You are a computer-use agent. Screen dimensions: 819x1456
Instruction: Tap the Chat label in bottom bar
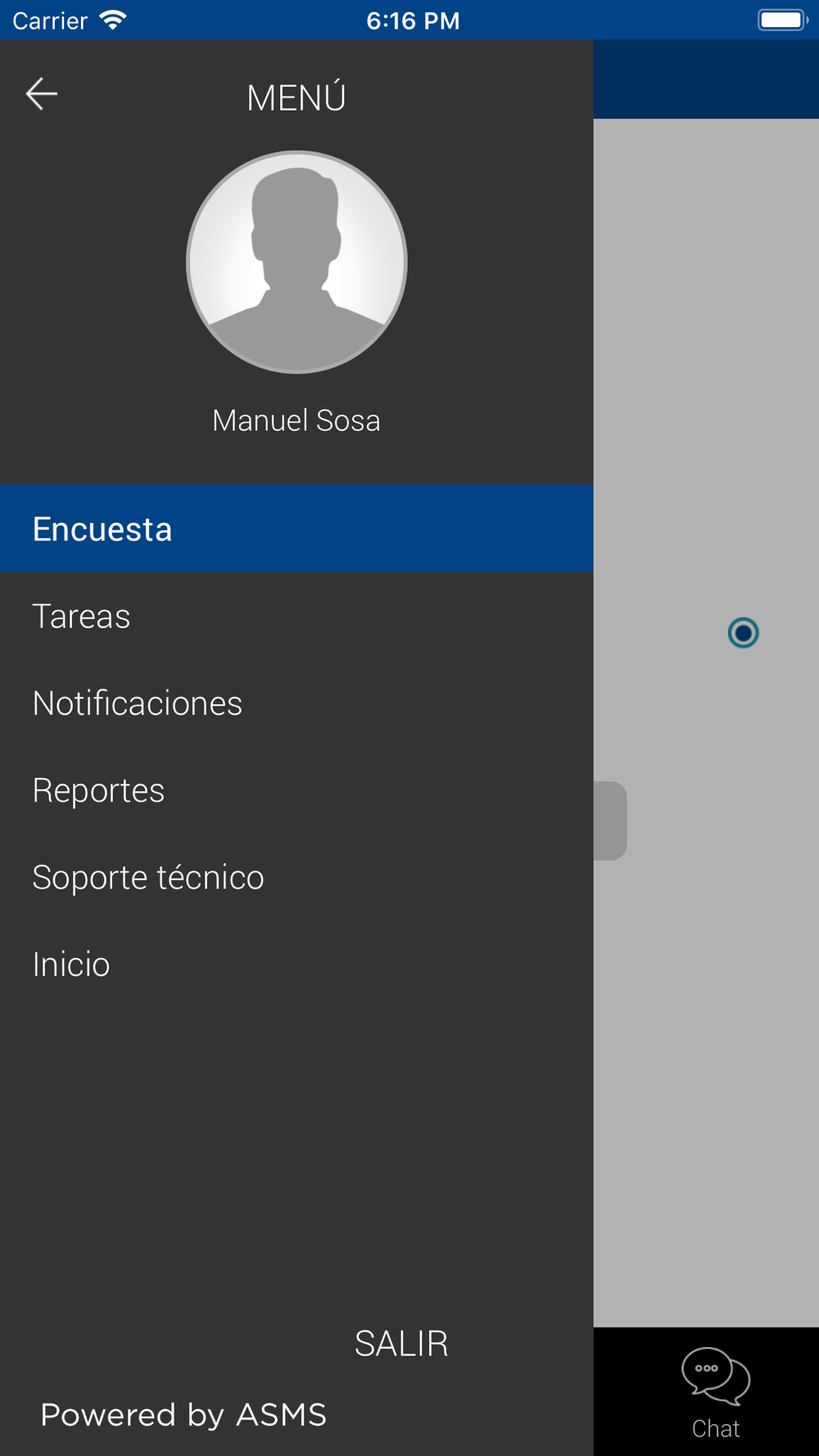716,1428
